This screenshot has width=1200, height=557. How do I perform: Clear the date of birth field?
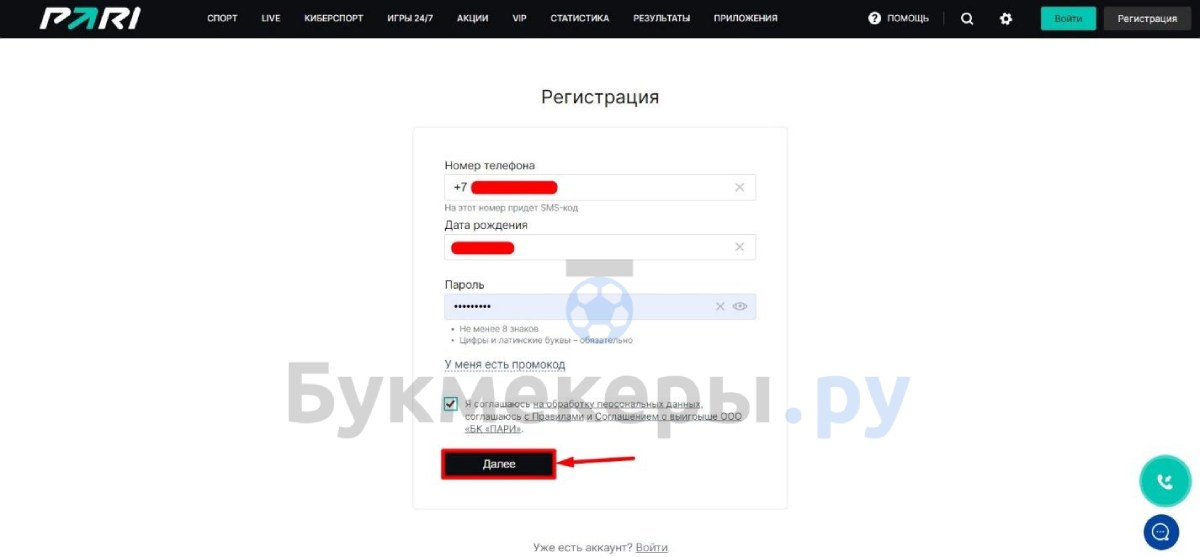pyautogui.click(x=740, y=247)
